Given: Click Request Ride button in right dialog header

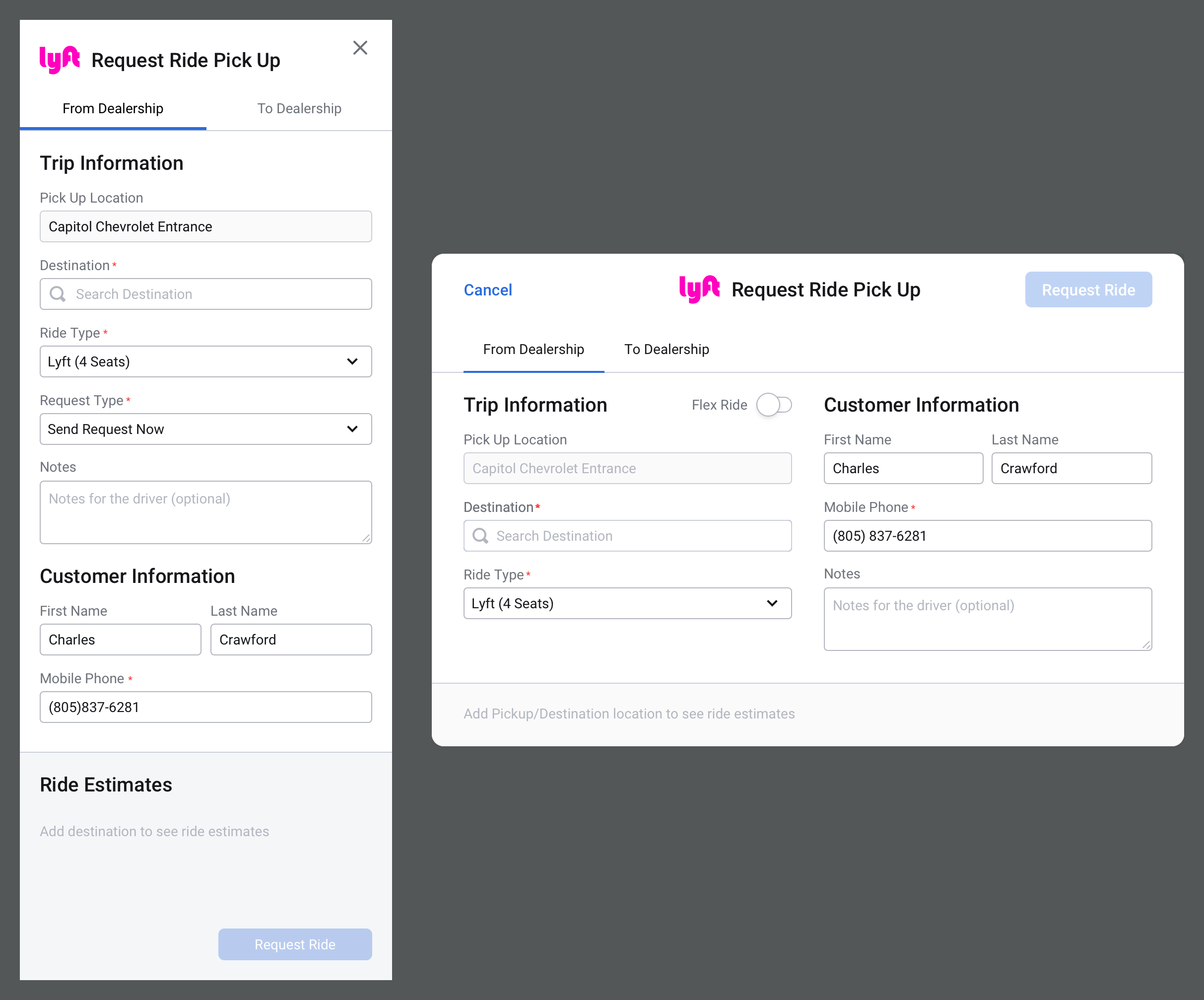Looking at the screenshot, I should (1089, 290).
